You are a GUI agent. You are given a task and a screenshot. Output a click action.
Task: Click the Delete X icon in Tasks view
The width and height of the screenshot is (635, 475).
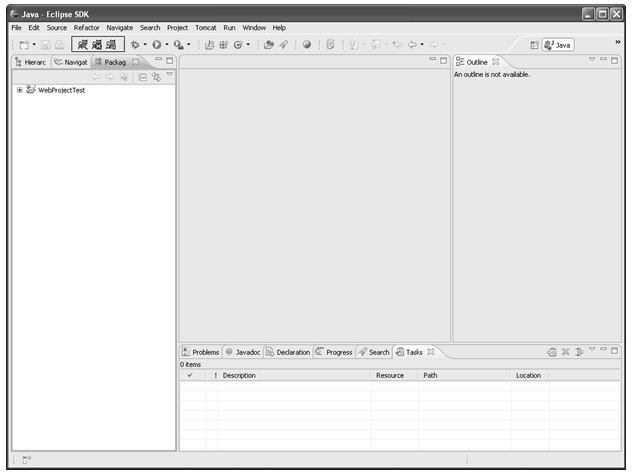click(566, 352)
